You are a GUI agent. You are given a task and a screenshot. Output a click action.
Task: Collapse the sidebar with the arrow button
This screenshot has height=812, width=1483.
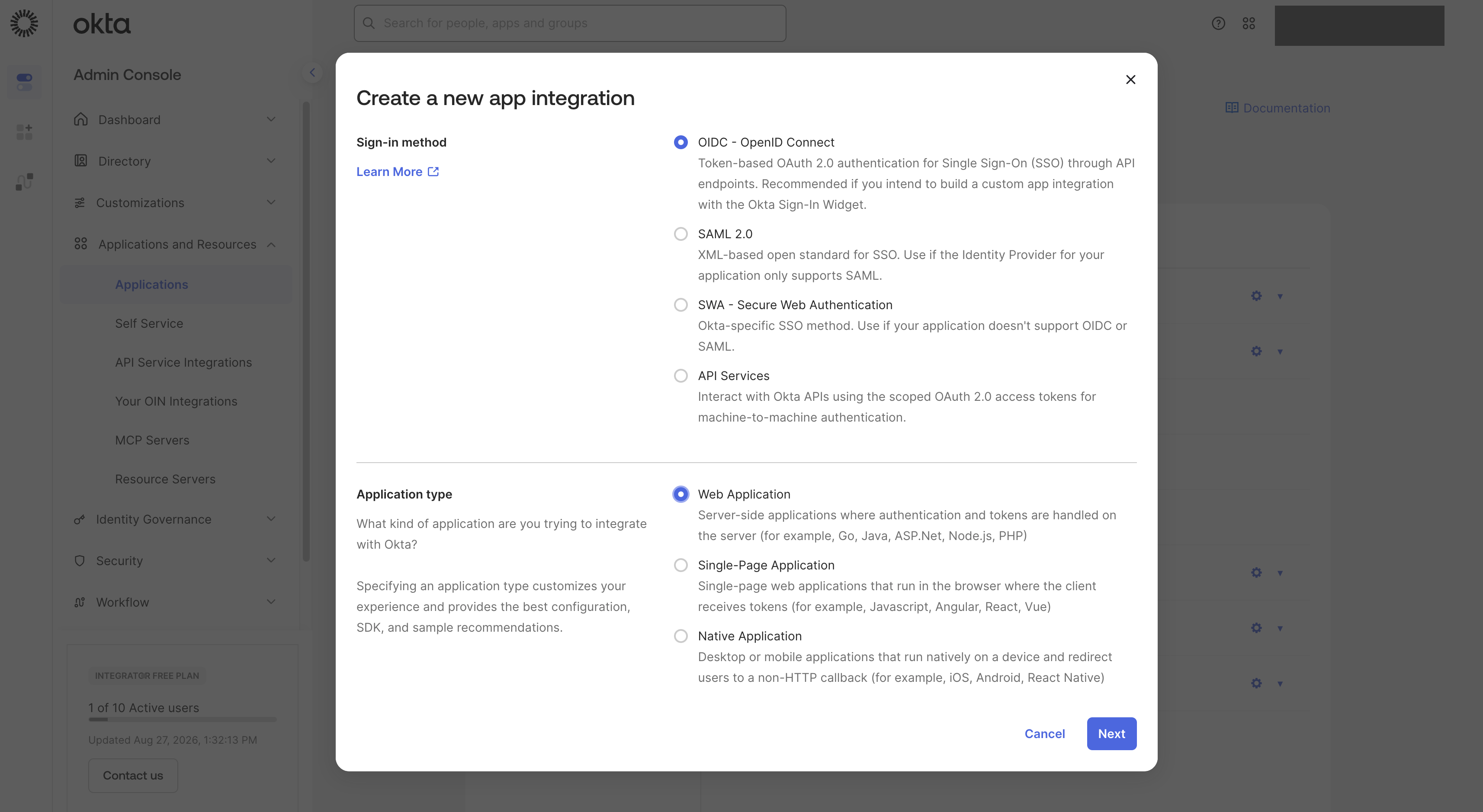coord(312,73)
